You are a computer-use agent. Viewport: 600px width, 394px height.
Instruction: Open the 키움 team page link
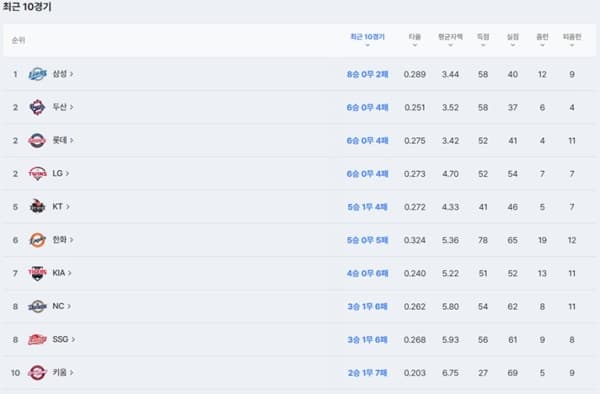(x=63, y=373)
